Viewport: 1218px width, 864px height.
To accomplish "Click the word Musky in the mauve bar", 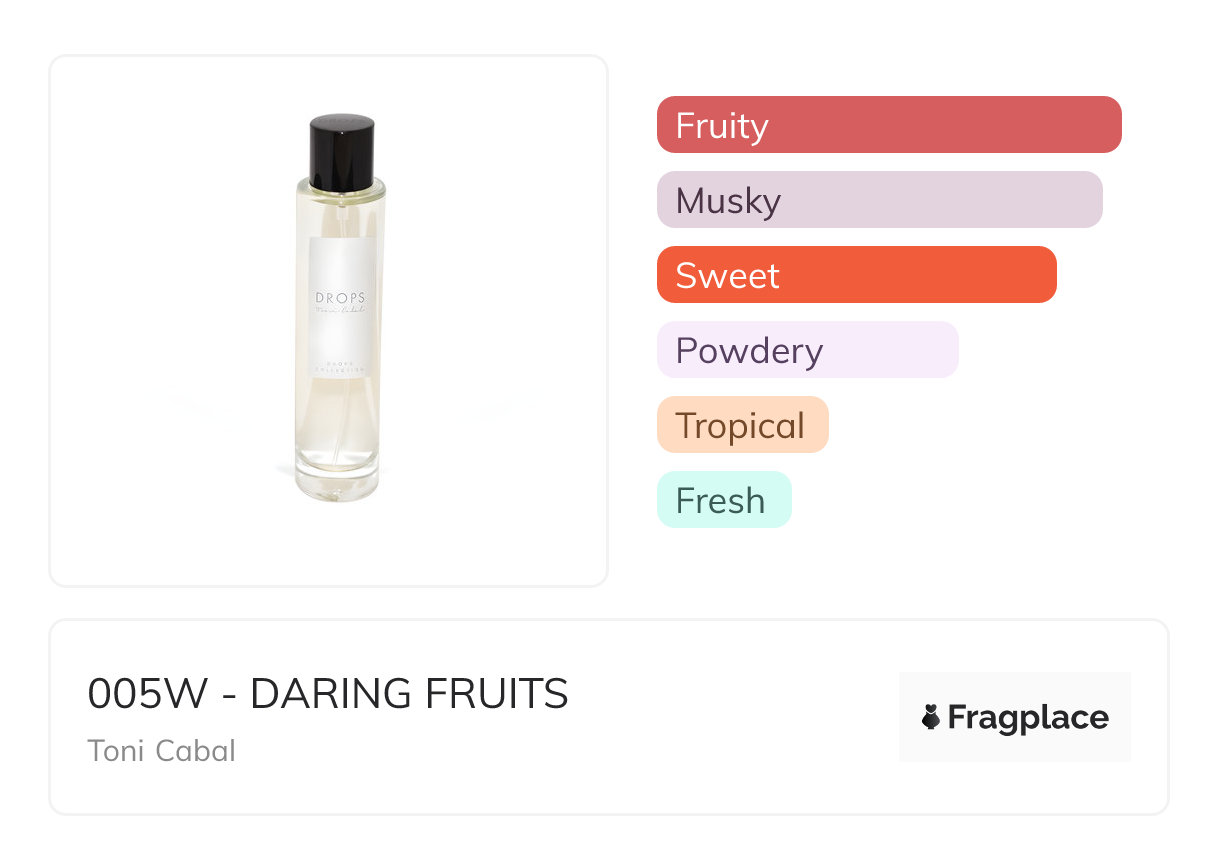I will (x=728, y=201).
